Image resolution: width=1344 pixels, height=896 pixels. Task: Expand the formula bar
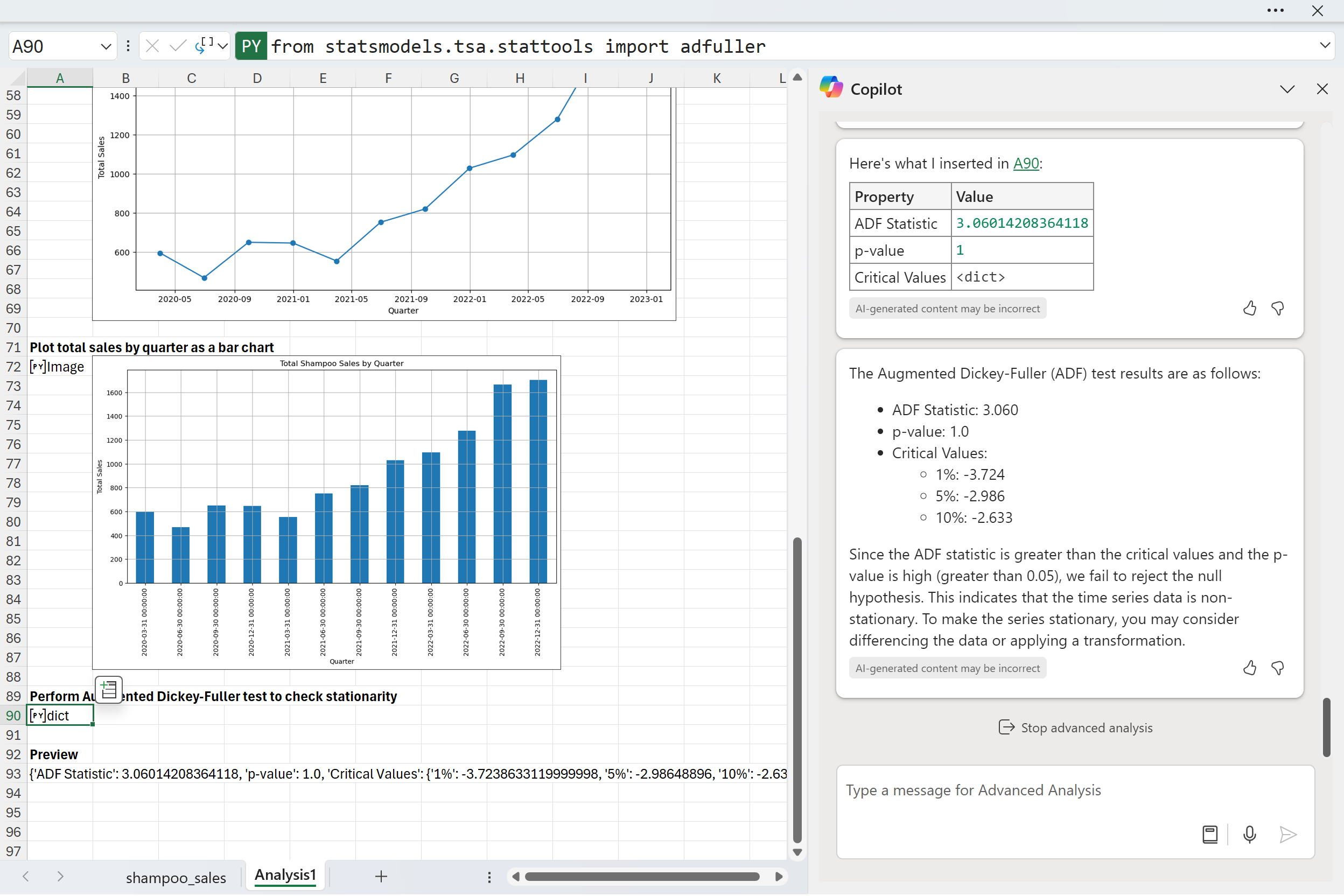tap(1325, 46)
